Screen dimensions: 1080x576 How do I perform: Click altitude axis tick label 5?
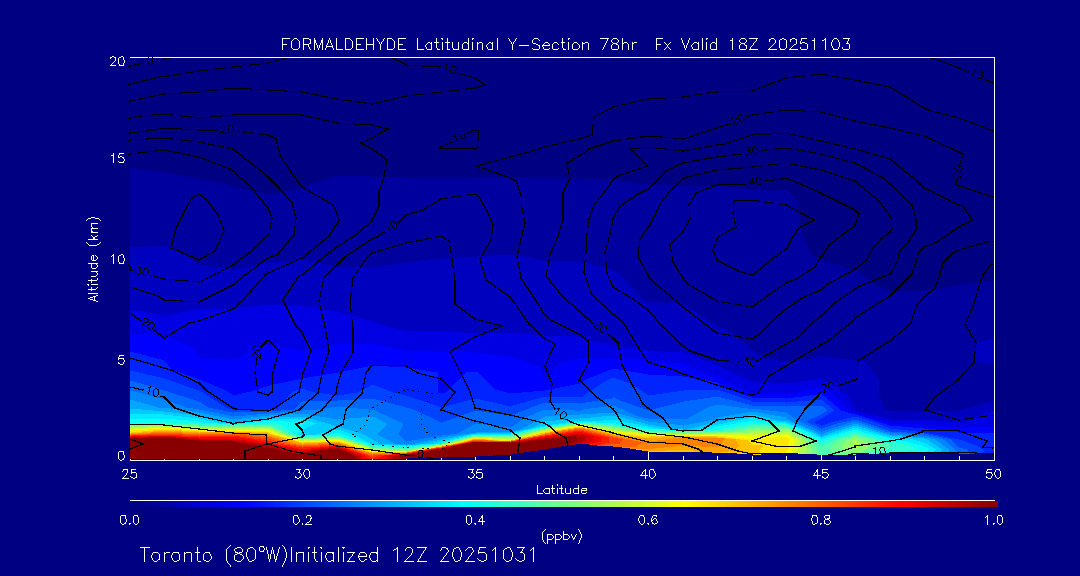(x=121, y=359)
